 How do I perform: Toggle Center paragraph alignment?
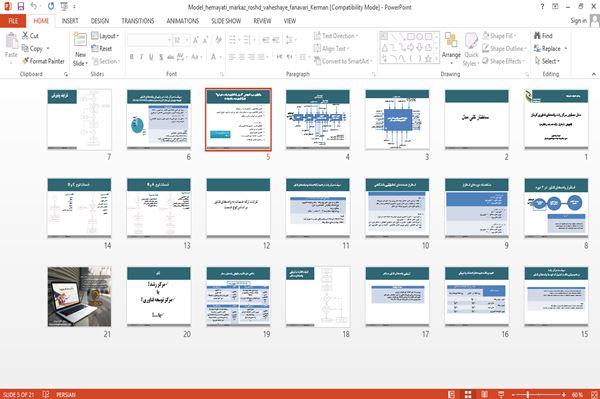coord(241,57)
